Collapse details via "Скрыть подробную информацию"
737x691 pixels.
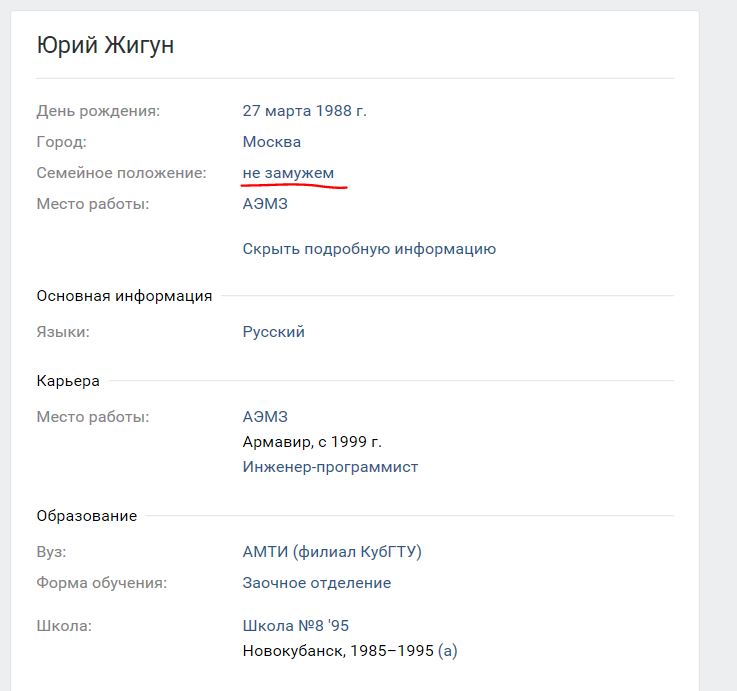[369, 249]
